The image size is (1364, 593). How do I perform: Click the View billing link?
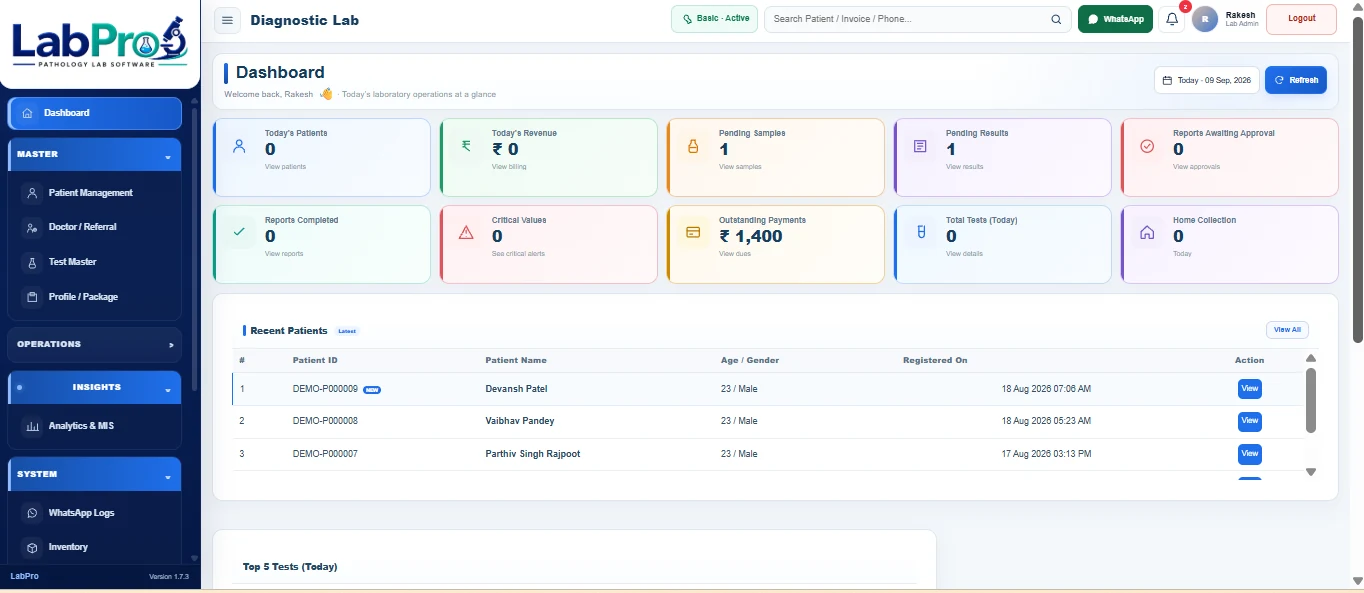point(509,167)
